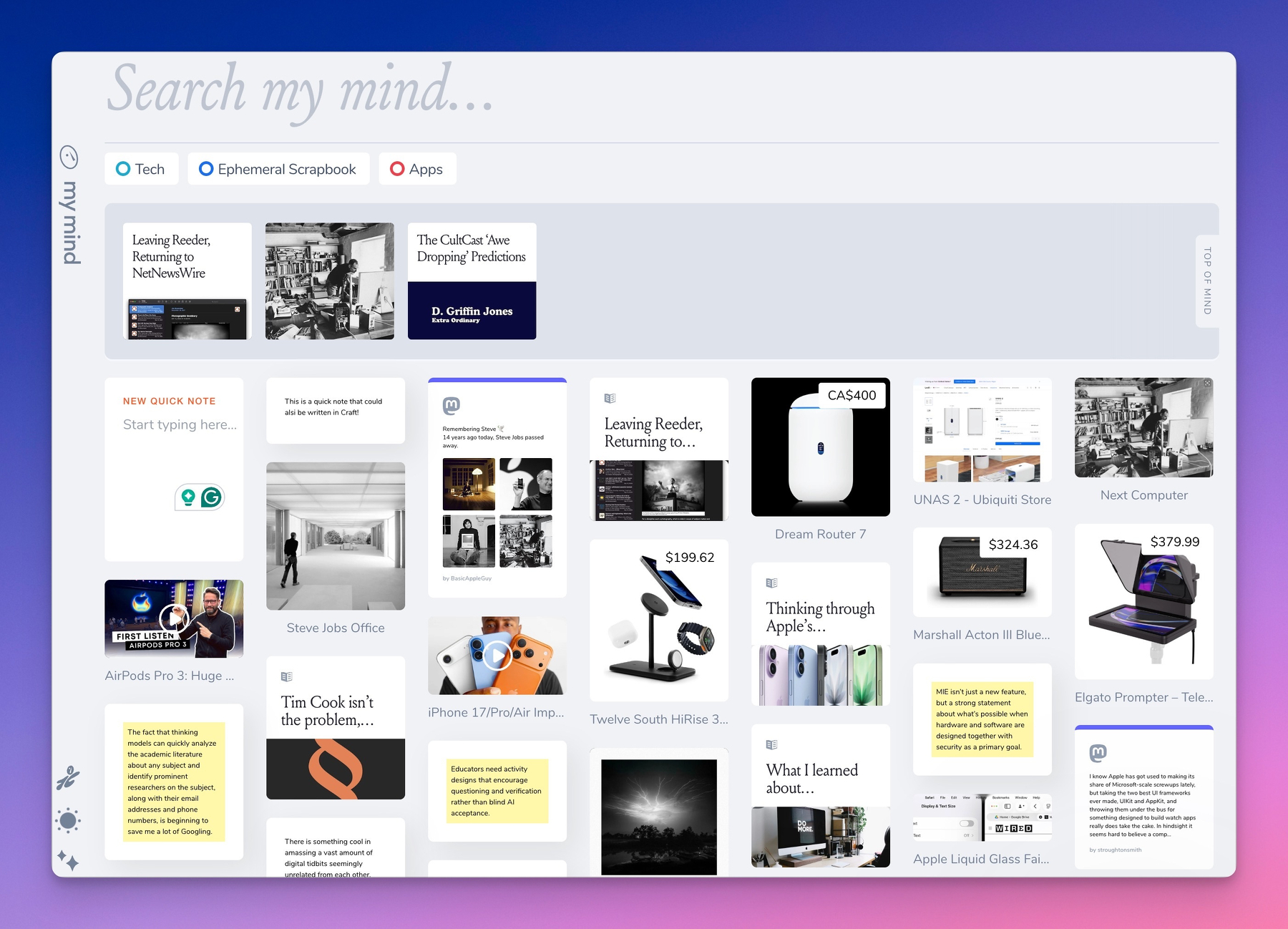Viewport: 1288px width, 929px height.
Task: Filter by the Tech tag
Action: [142, 169]
